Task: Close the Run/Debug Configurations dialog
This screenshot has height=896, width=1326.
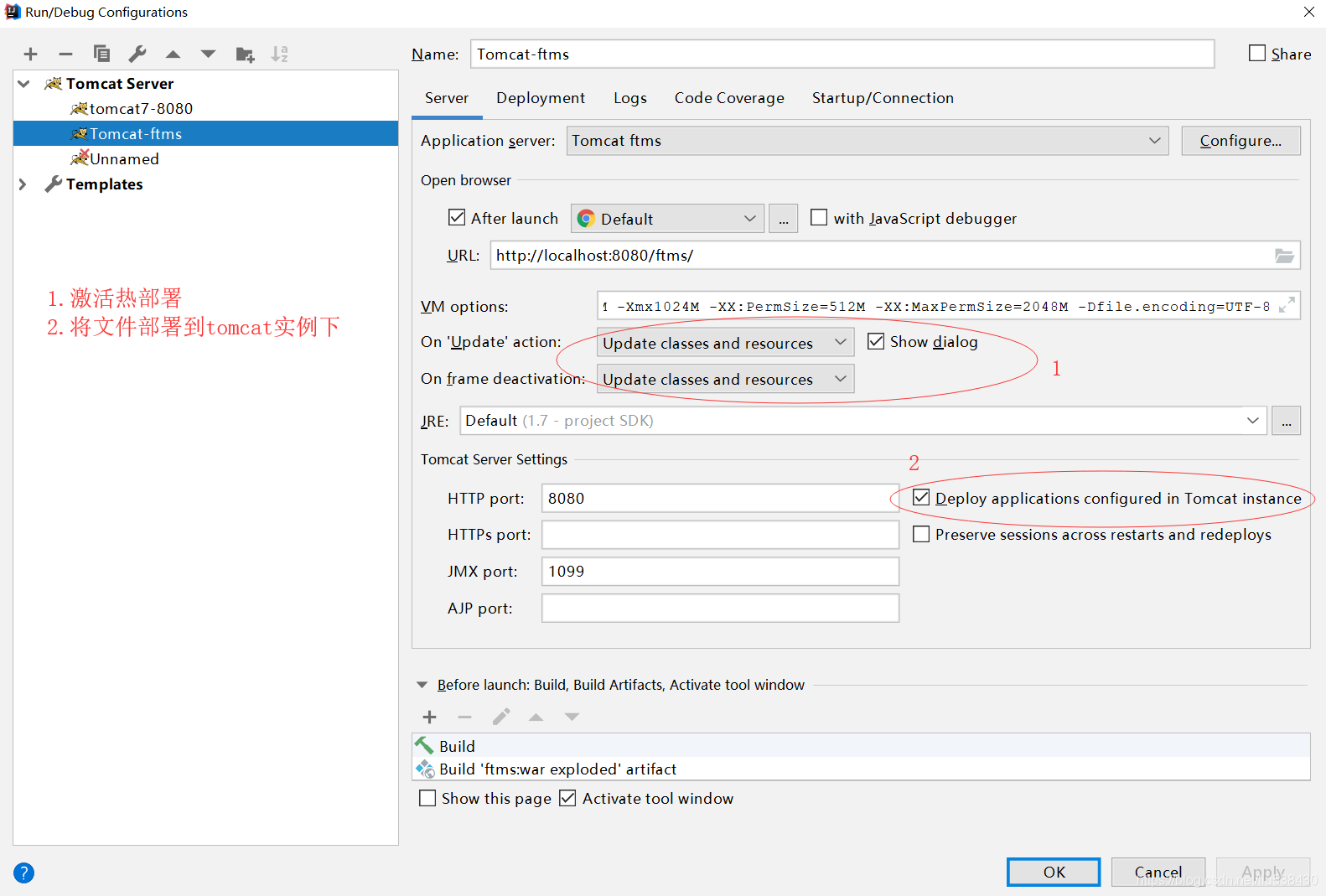Action: pyautogui.click(x=1308, y=12)
